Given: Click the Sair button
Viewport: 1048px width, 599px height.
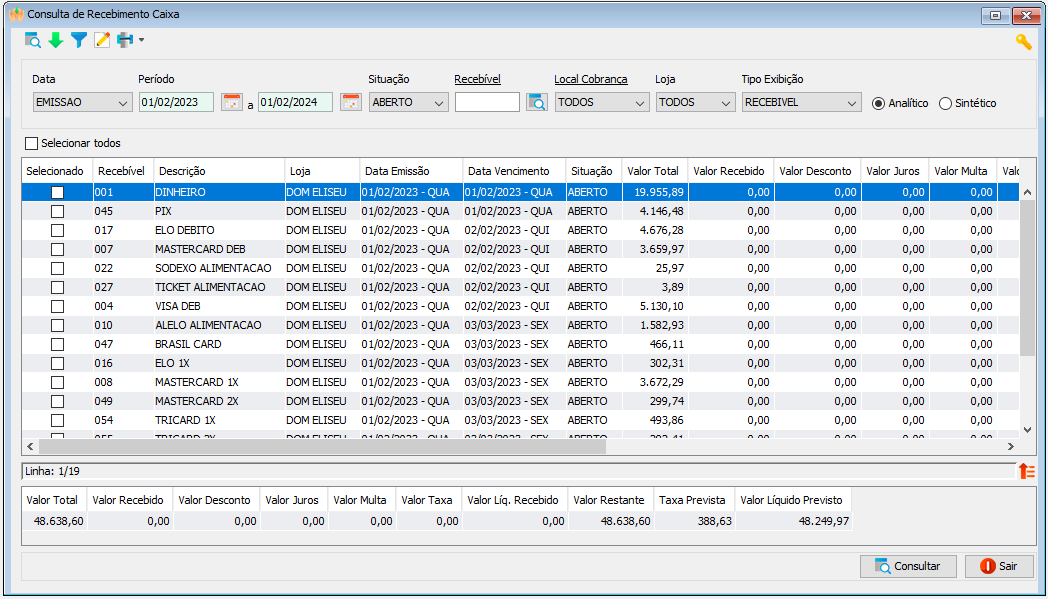Looking at the screenshot, I should (999, 566).
